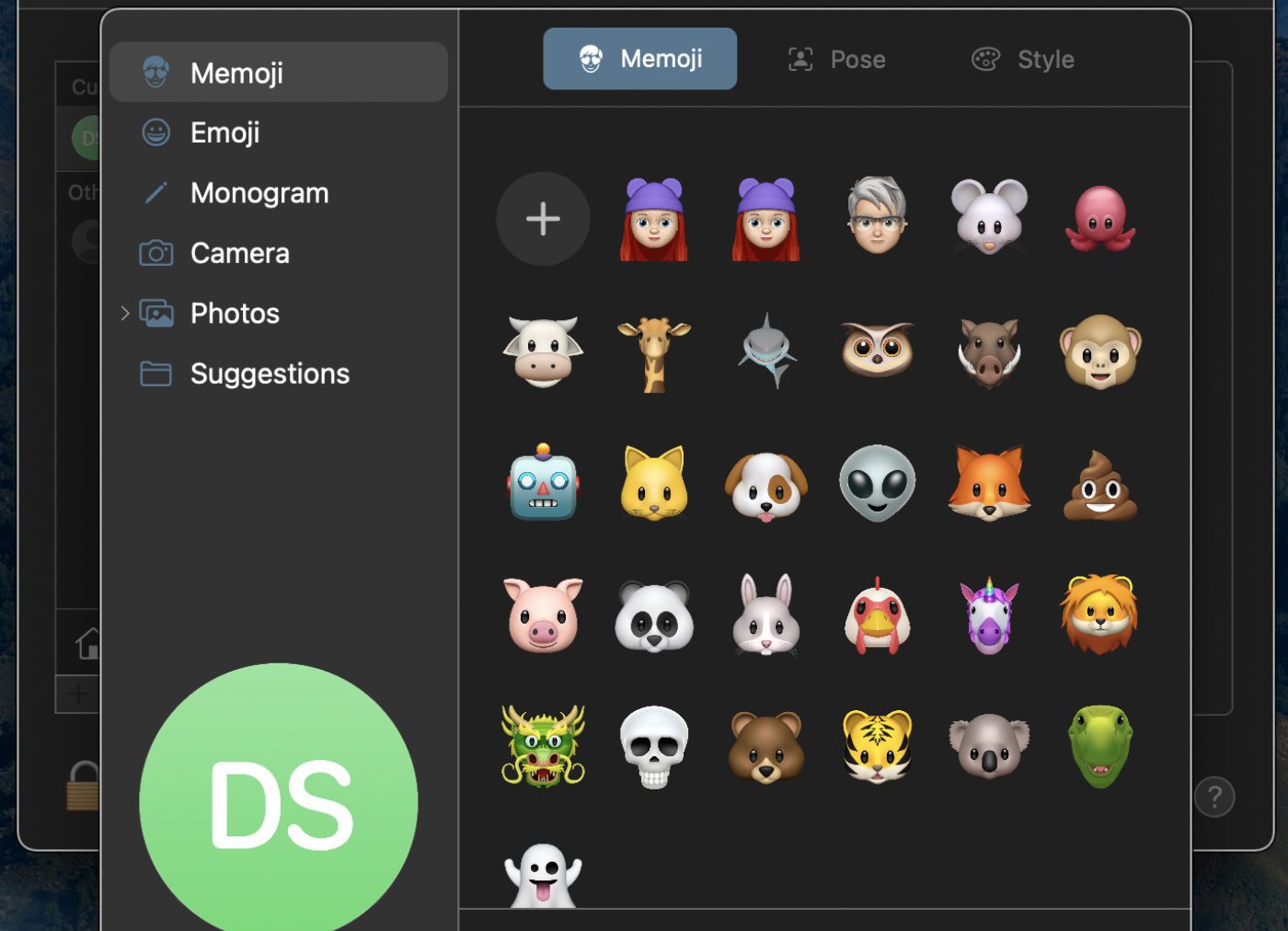Choose the skull Memoji
Viewport: 1288px width, 931px height.
click(654, 746)
